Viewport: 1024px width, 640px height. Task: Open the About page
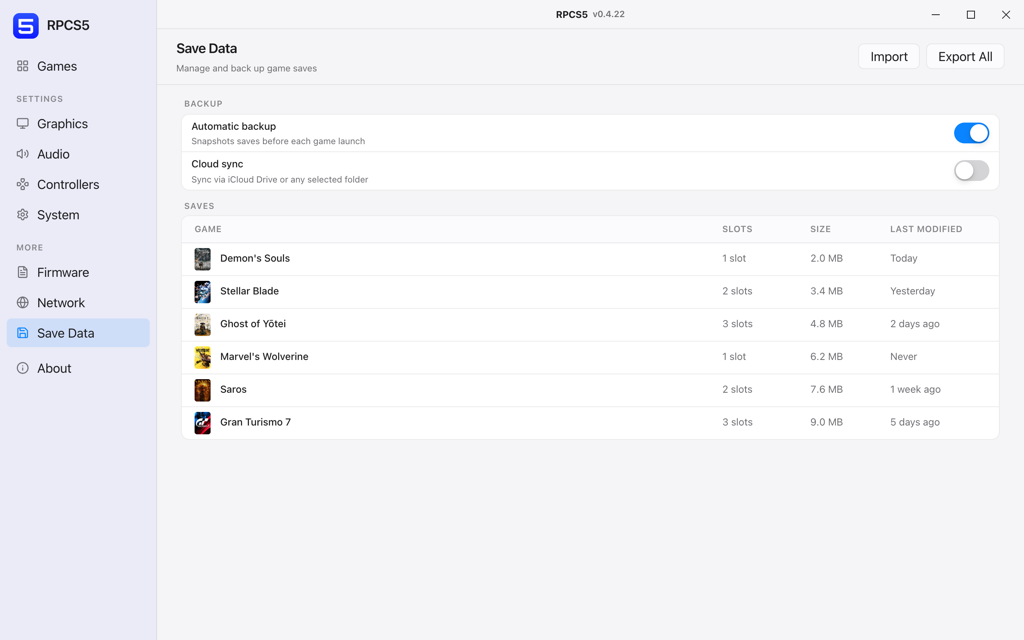(x=78, y=368)
